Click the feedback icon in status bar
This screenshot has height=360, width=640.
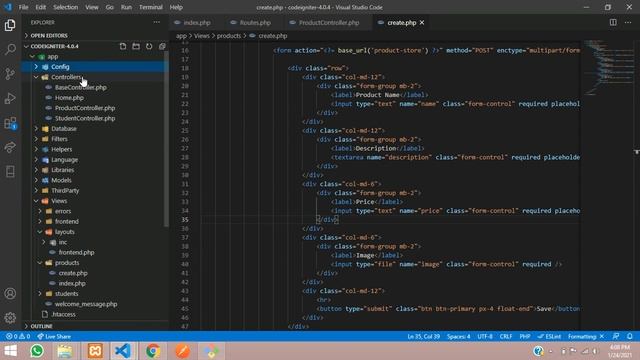pyautogui.click(x=616, y=336)
